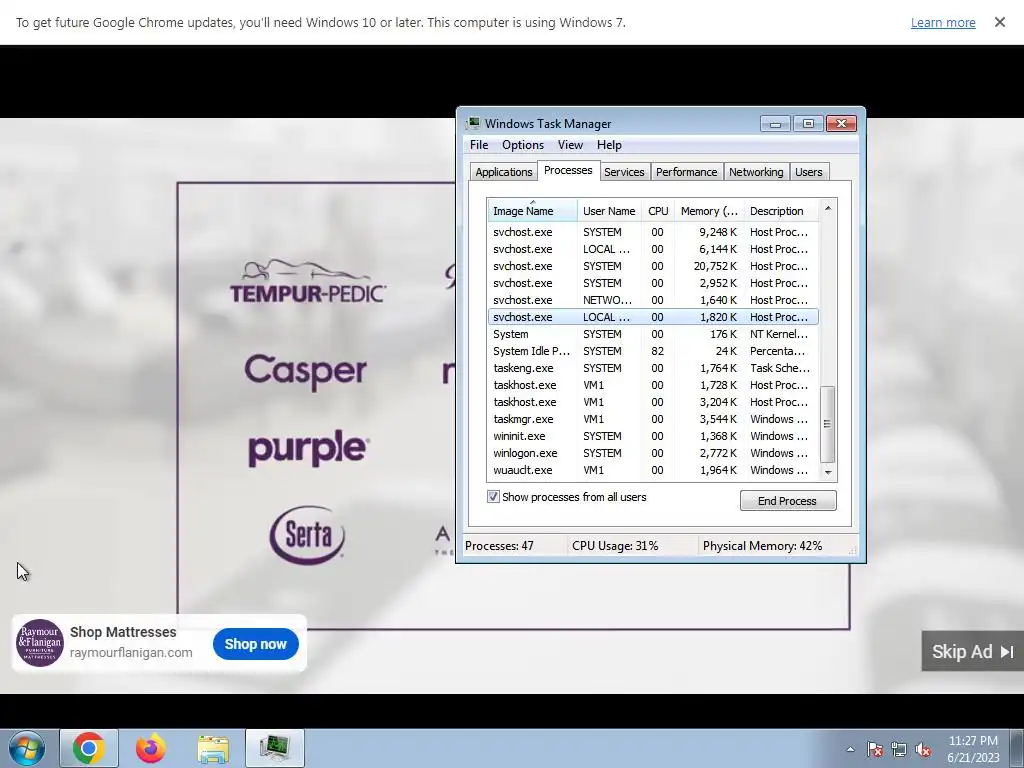Launch Google Chrome from the taskbar
The width and height of the screenshot is (1024, 768).
(89, 748)
